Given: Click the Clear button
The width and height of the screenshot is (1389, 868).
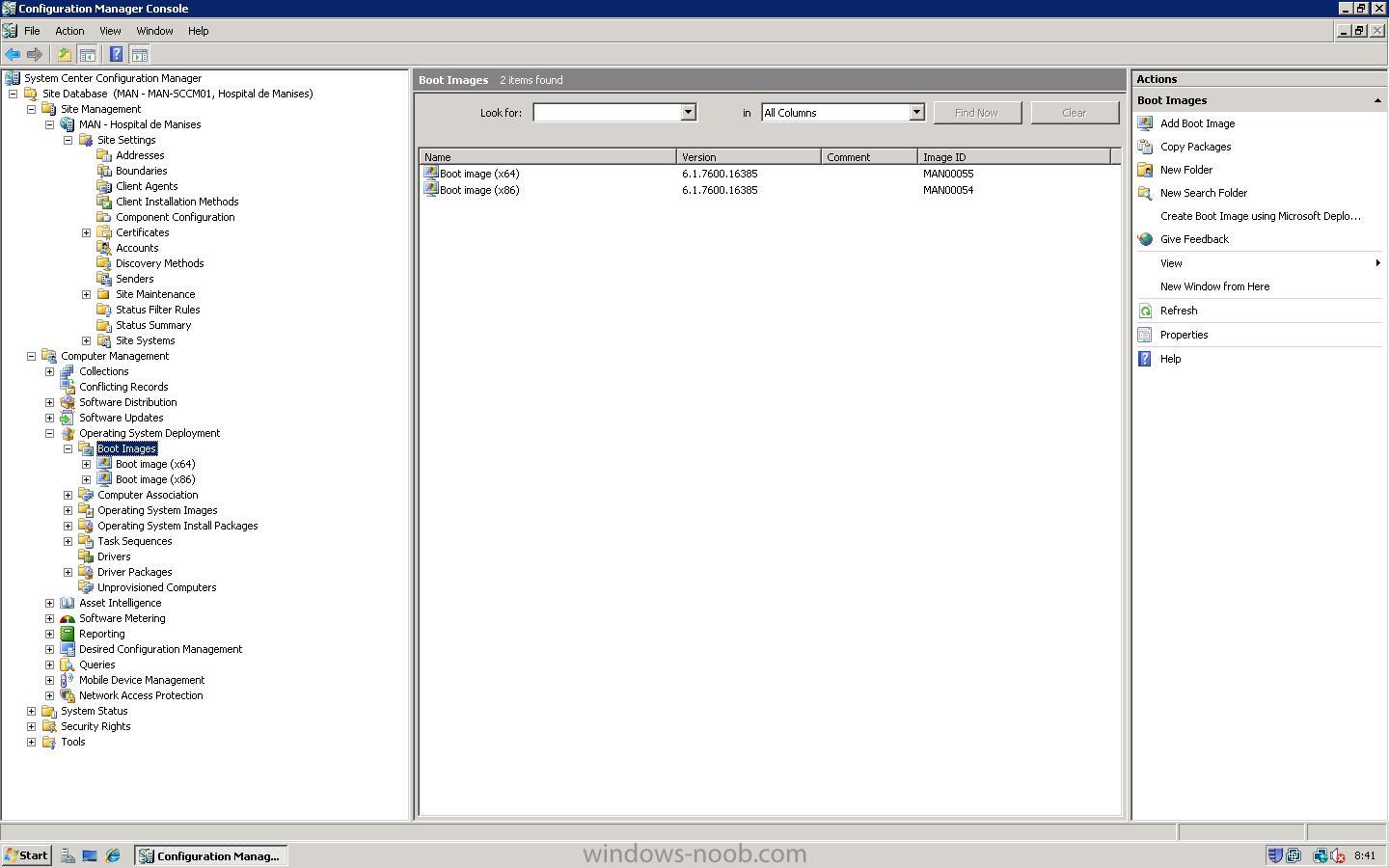Looking at the screenshot, I should click(1075, 113).
